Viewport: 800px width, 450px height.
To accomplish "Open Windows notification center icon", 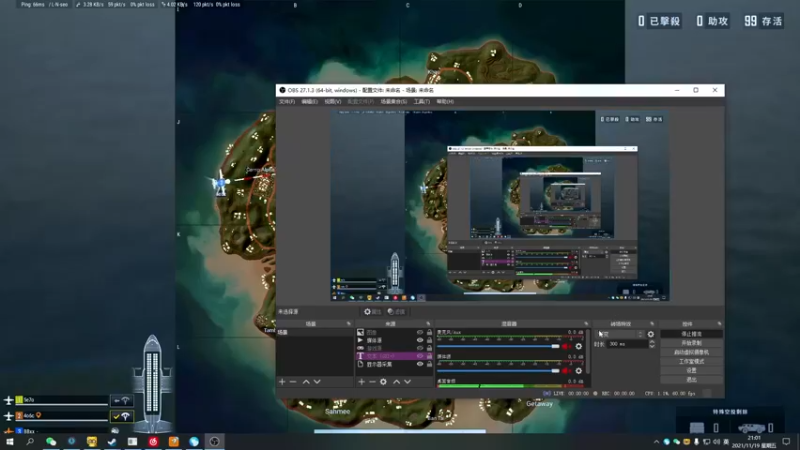I will [786, 441].
